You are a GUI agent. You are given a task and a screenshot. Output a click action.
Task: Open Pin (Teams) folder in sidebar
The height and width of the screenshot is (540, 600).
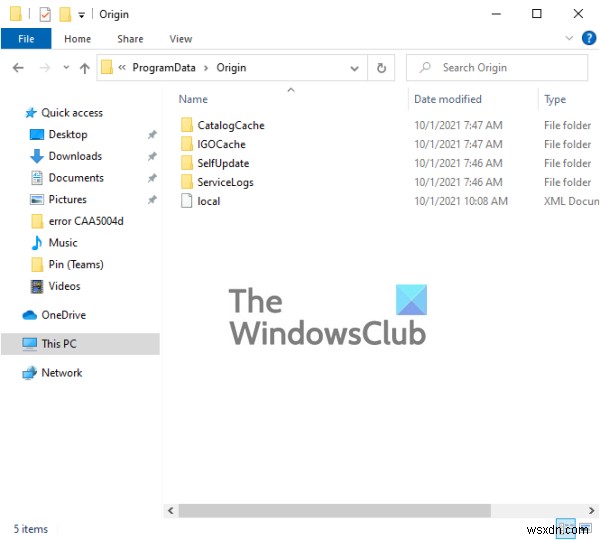coord(76,264)
